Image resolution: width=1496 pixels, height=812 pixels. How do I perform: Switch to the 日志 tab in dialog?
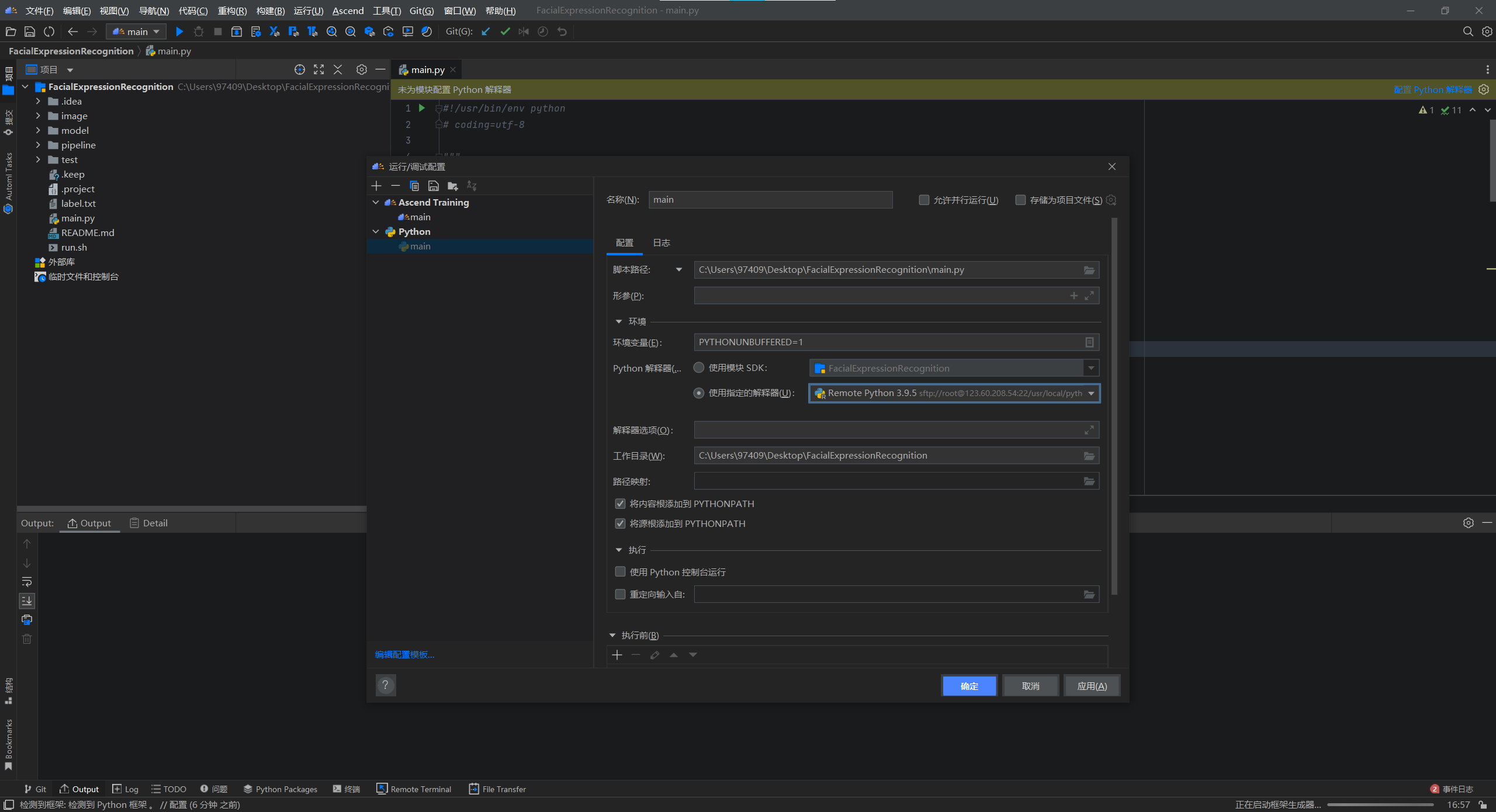(x=662, y=242)
